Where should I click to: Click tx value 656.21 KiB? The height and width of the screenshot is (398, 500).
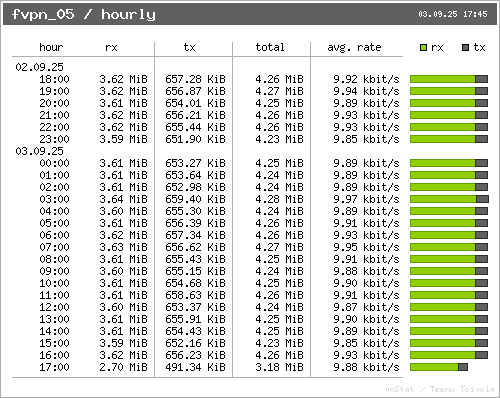tap(195, 115)
